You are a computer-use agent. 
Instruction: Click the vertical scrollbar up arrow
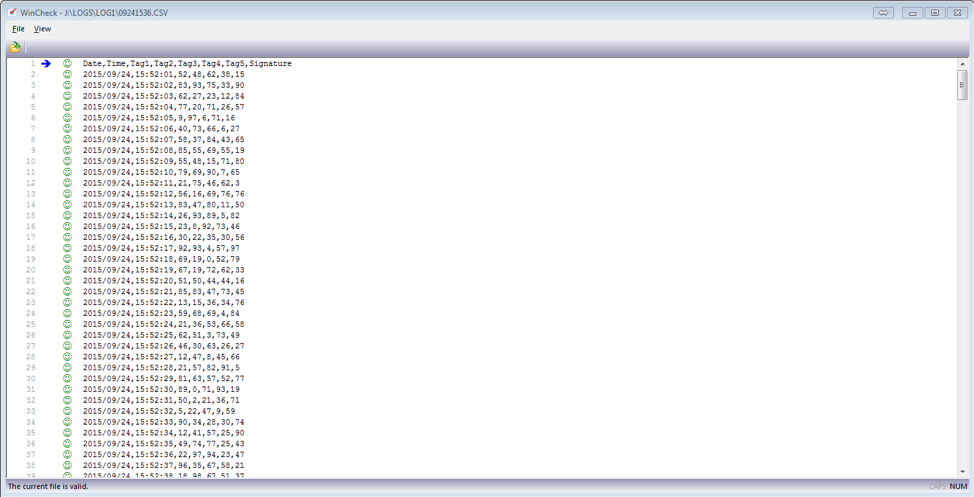963,64
